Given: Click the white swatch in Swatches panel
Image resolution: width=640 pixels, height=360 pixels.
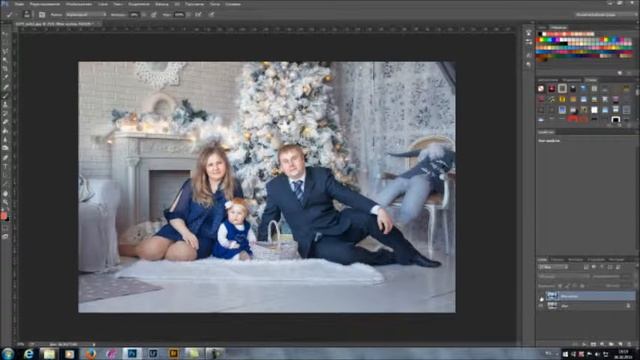Looking at the screenshot, I should tap(544, 34).
